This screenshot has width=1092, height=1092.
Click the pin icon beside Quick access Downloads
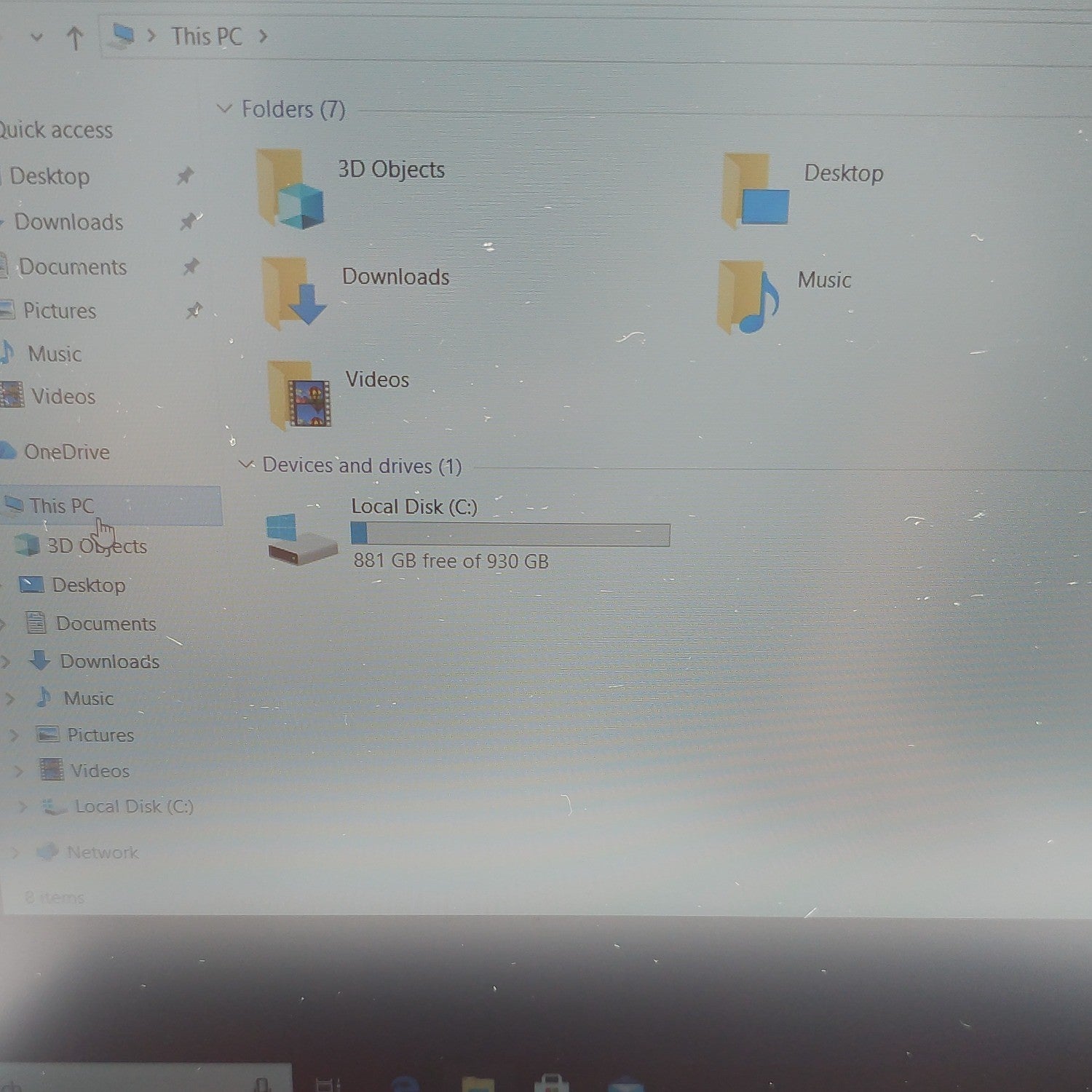(189, 221)
